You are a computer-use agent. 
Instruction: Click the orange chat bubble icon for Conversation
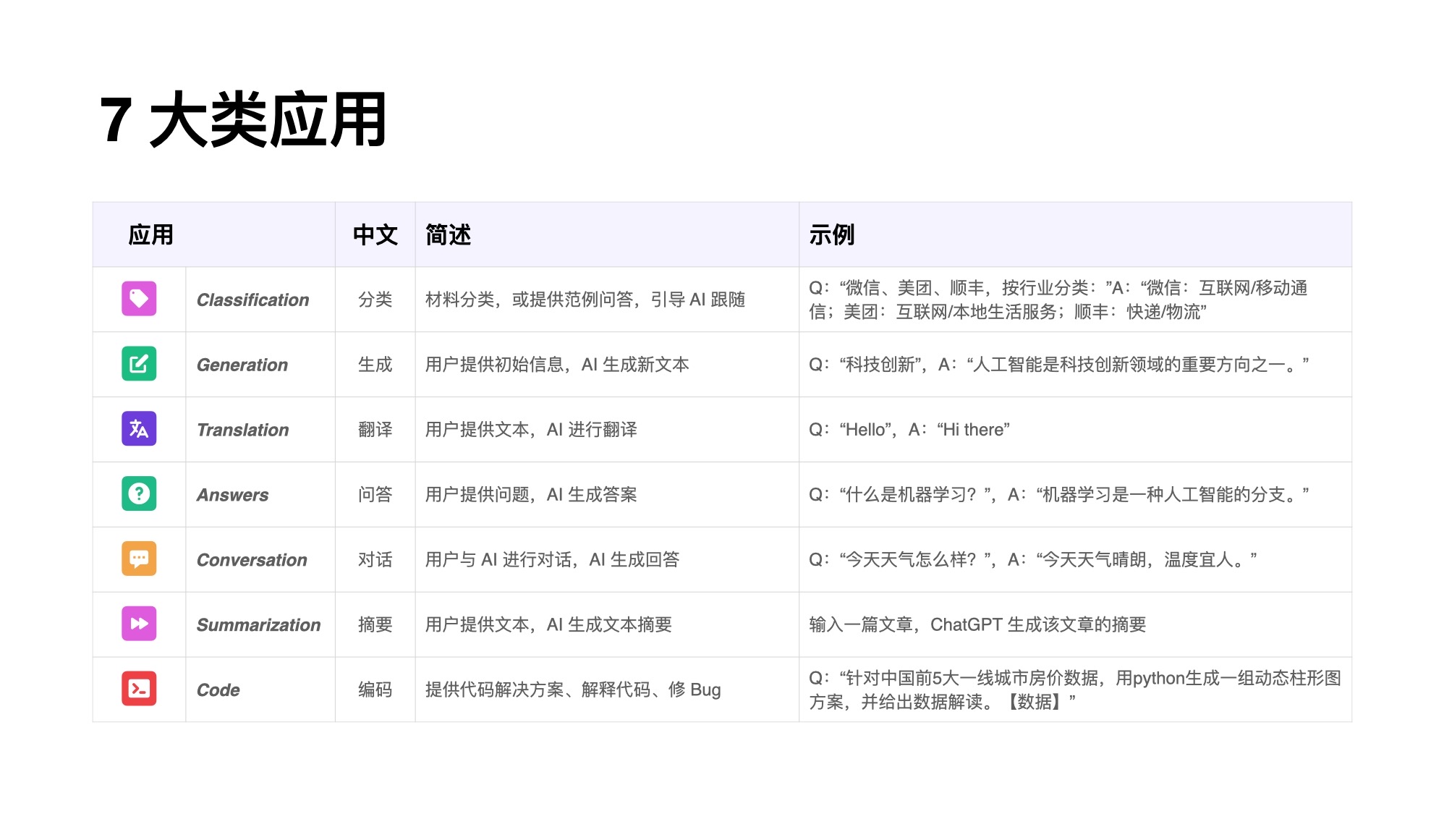pyautogui.click(x=139, y=559)
